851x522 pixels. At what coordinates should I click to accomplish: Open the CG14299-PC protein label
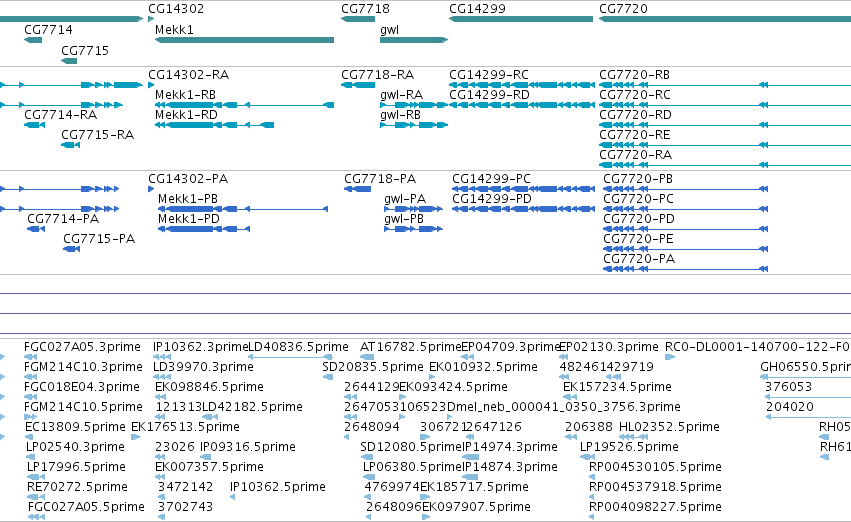[x=491, y=179]
